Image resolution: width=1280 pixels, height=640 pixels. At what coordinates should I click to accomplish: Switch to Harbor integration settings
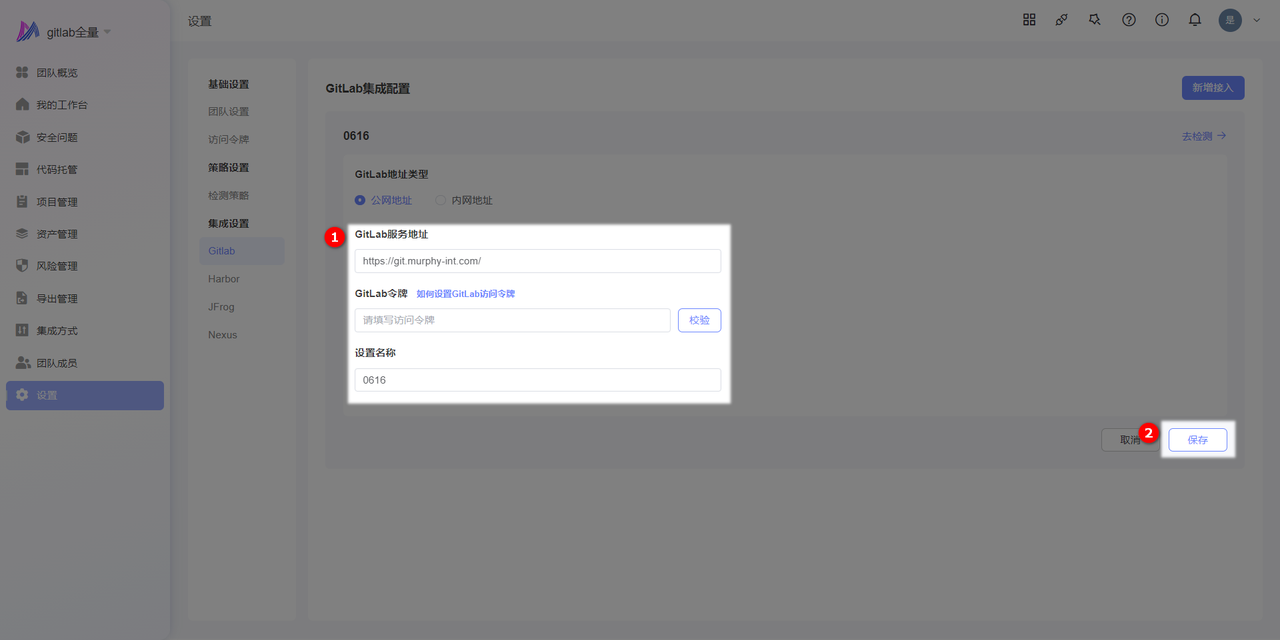point(224,279)
